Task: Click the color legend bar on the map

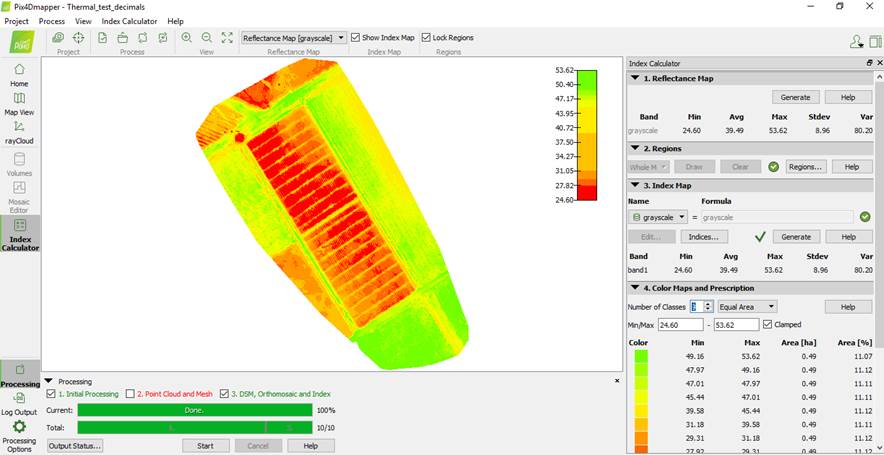Action: [587, 135]
